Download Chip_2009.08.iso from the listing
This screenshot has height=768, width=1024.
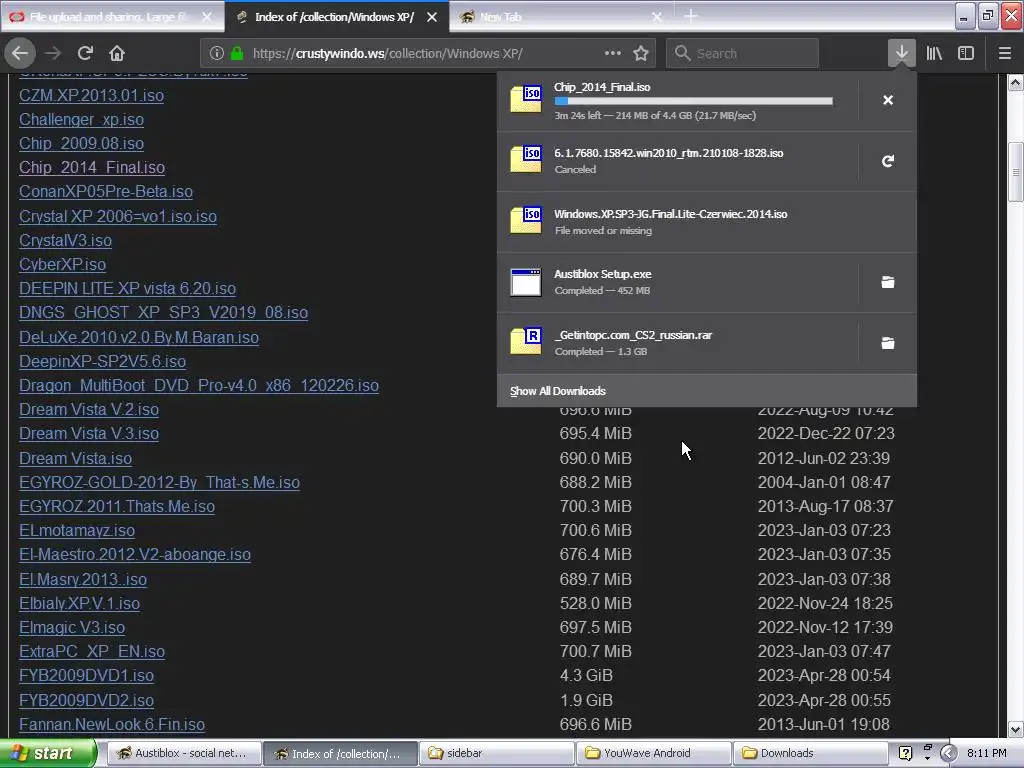[x=82, y=144]
